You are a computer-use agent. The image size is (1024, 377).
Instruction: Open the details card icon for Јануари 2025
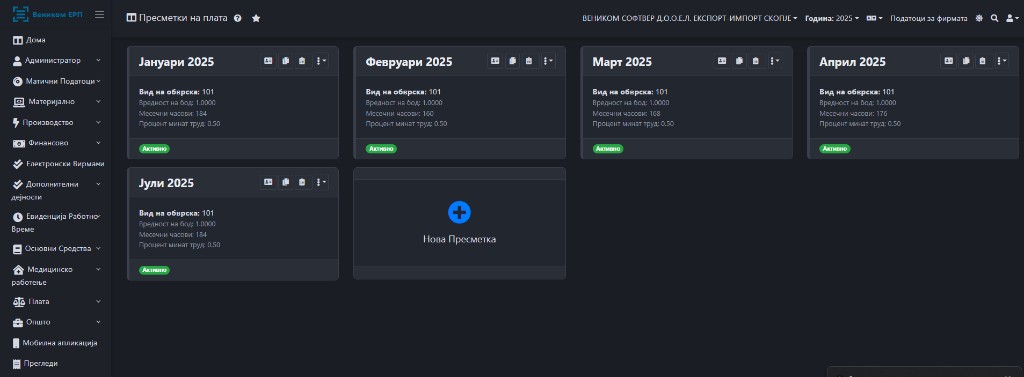(268, 61)
